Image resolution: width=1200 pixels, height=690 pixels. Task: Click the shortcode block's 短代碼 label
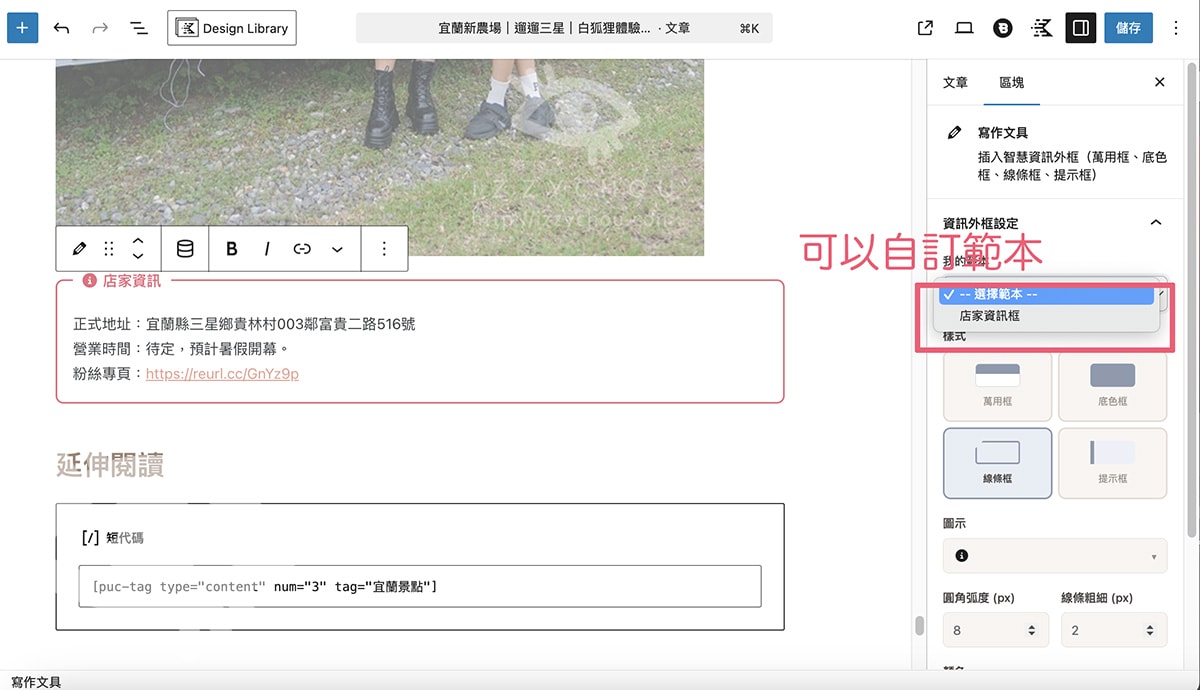click(x=124, y=537)
